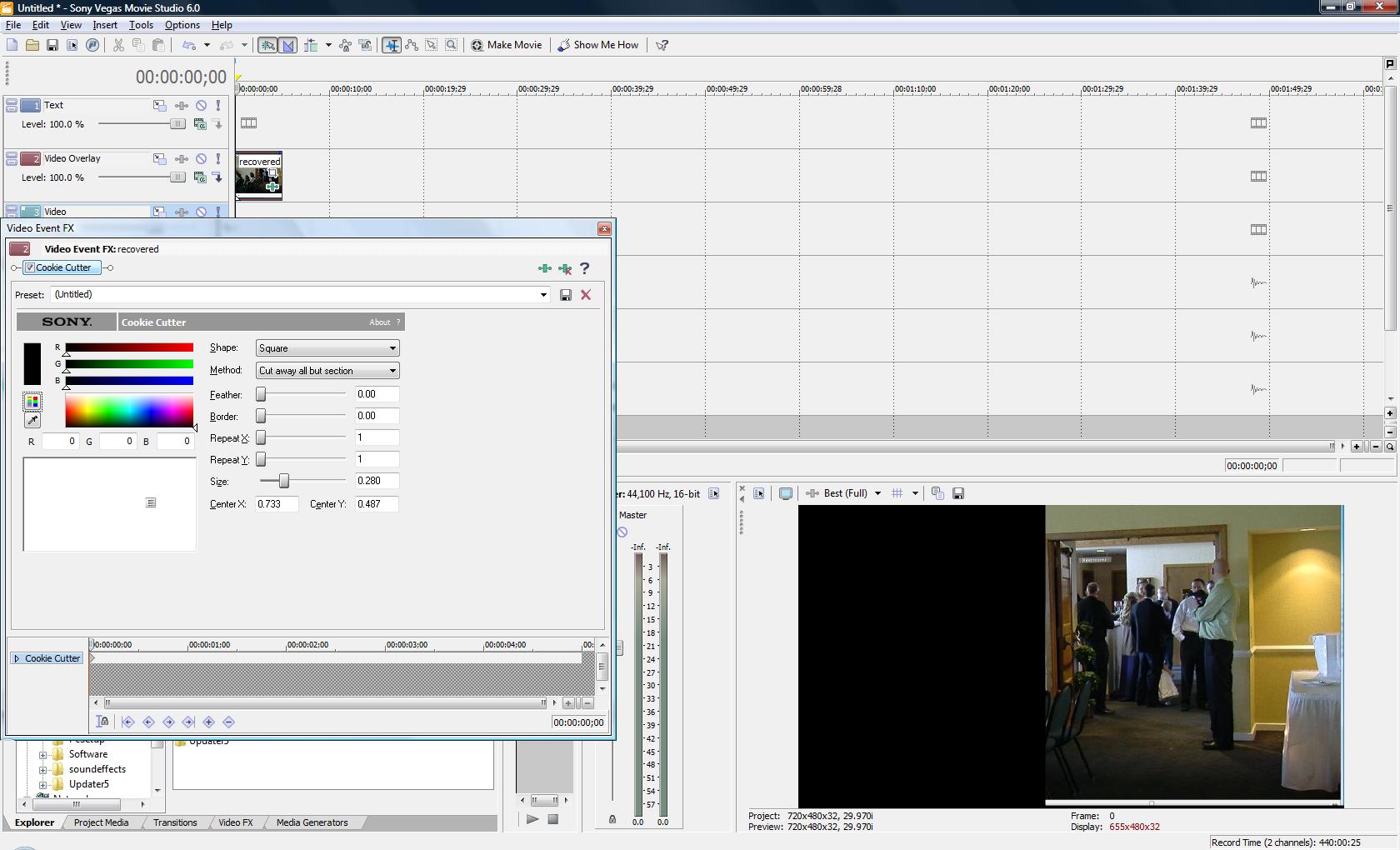
Task: Toggle lock envelopes in keyframe controller
Action: (102, 722)
